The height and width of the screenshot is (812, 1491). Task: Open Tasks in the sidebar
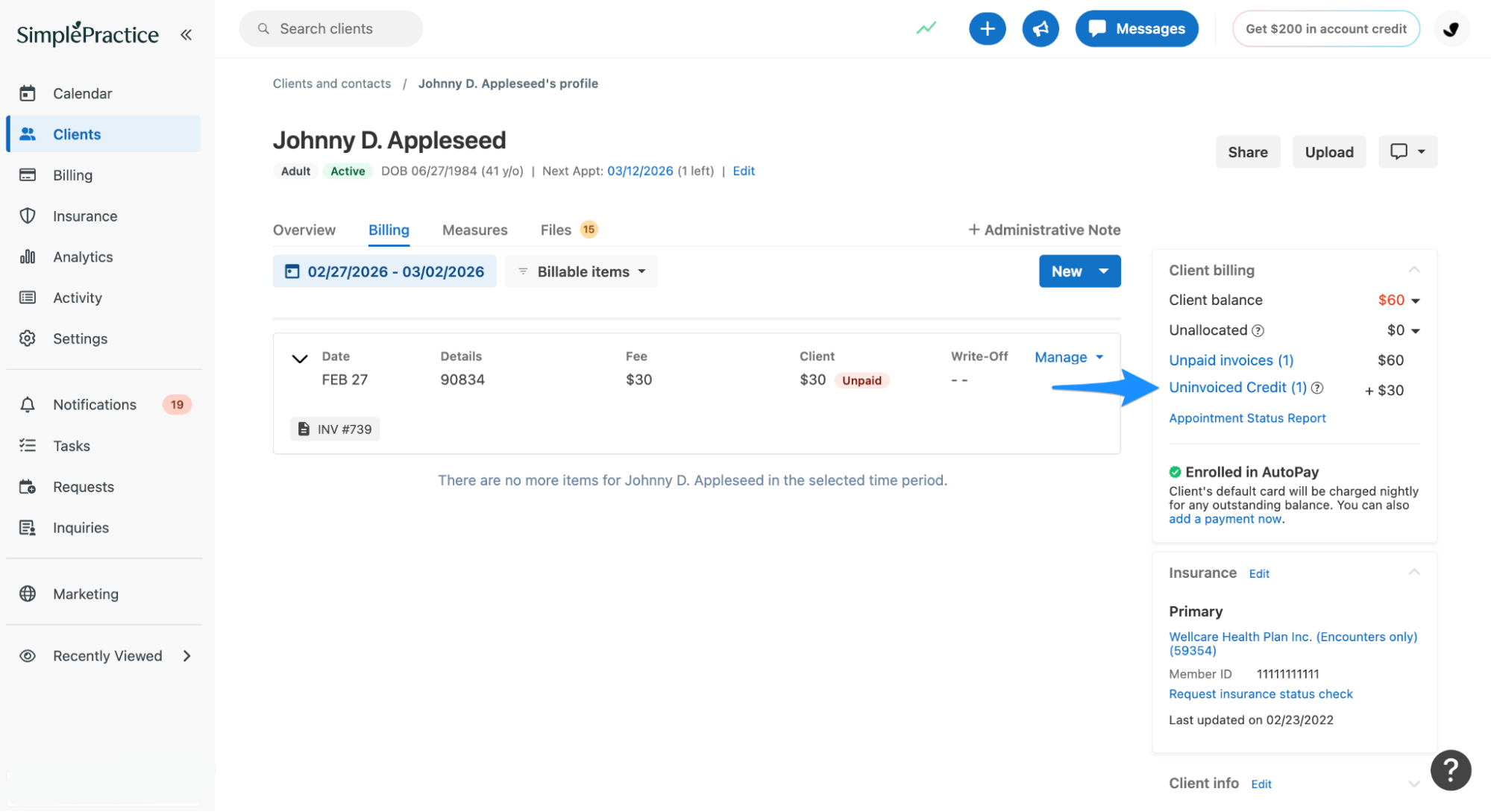pyautogui.click(x=71, y=446)
